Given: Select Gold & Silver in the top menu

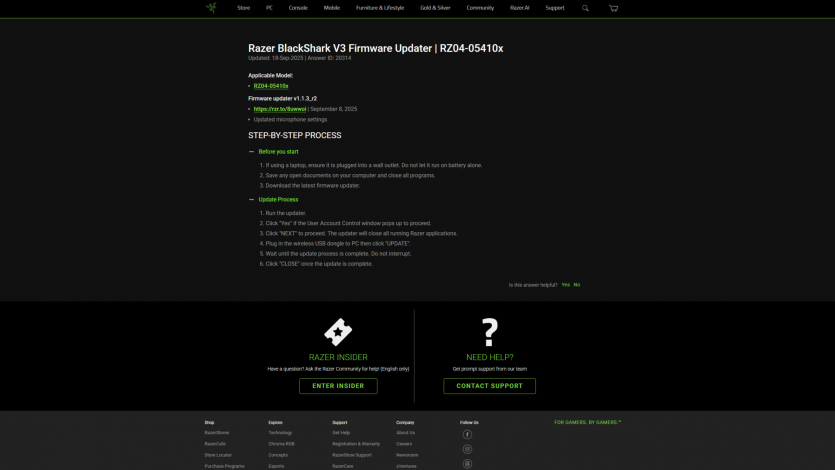Looking at the screenshot, I should pyautogui.click(x=435, y=8).
